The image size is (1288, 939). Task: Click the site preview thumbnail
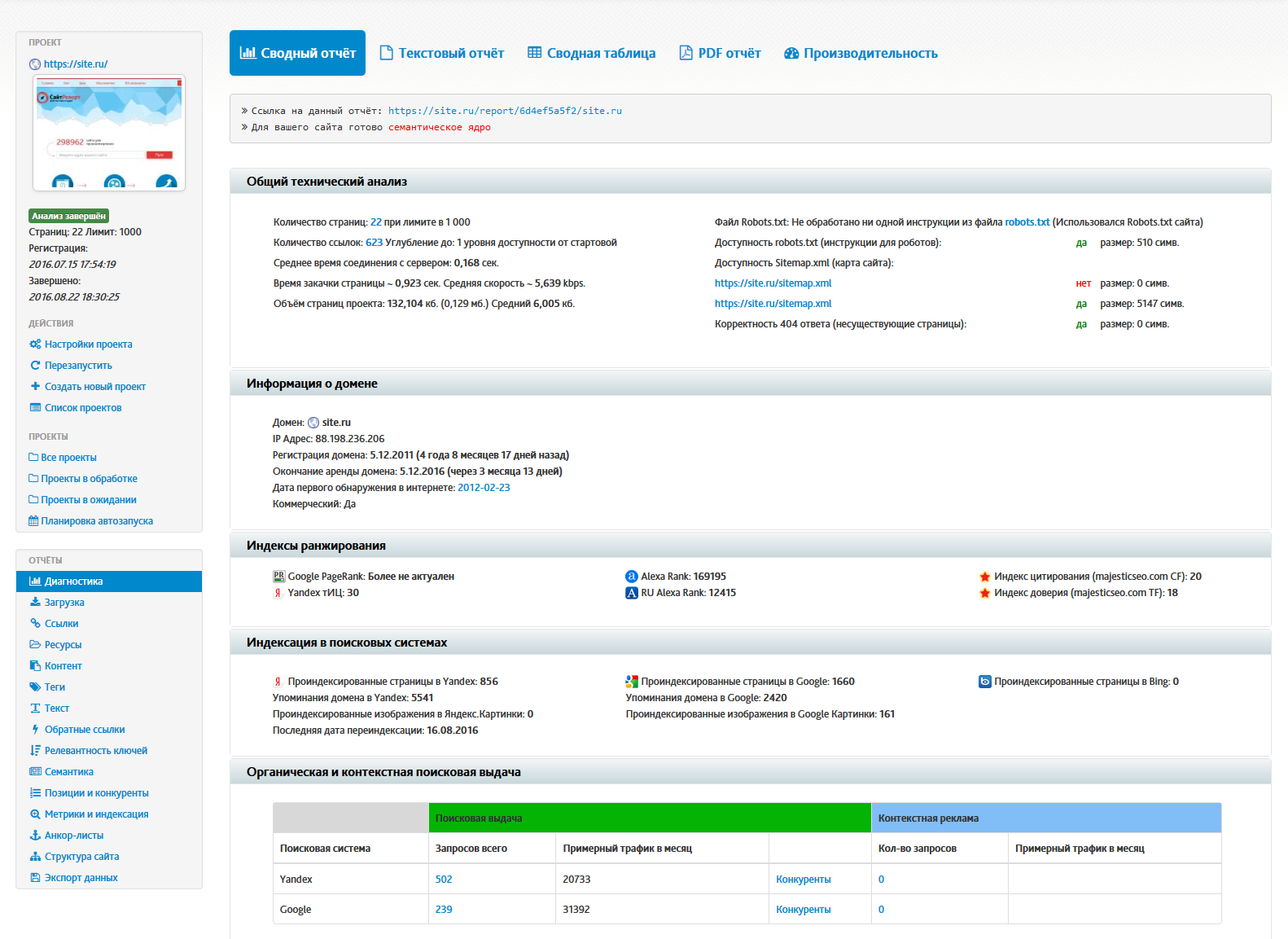pyautogui.click(x=109, y=133)
